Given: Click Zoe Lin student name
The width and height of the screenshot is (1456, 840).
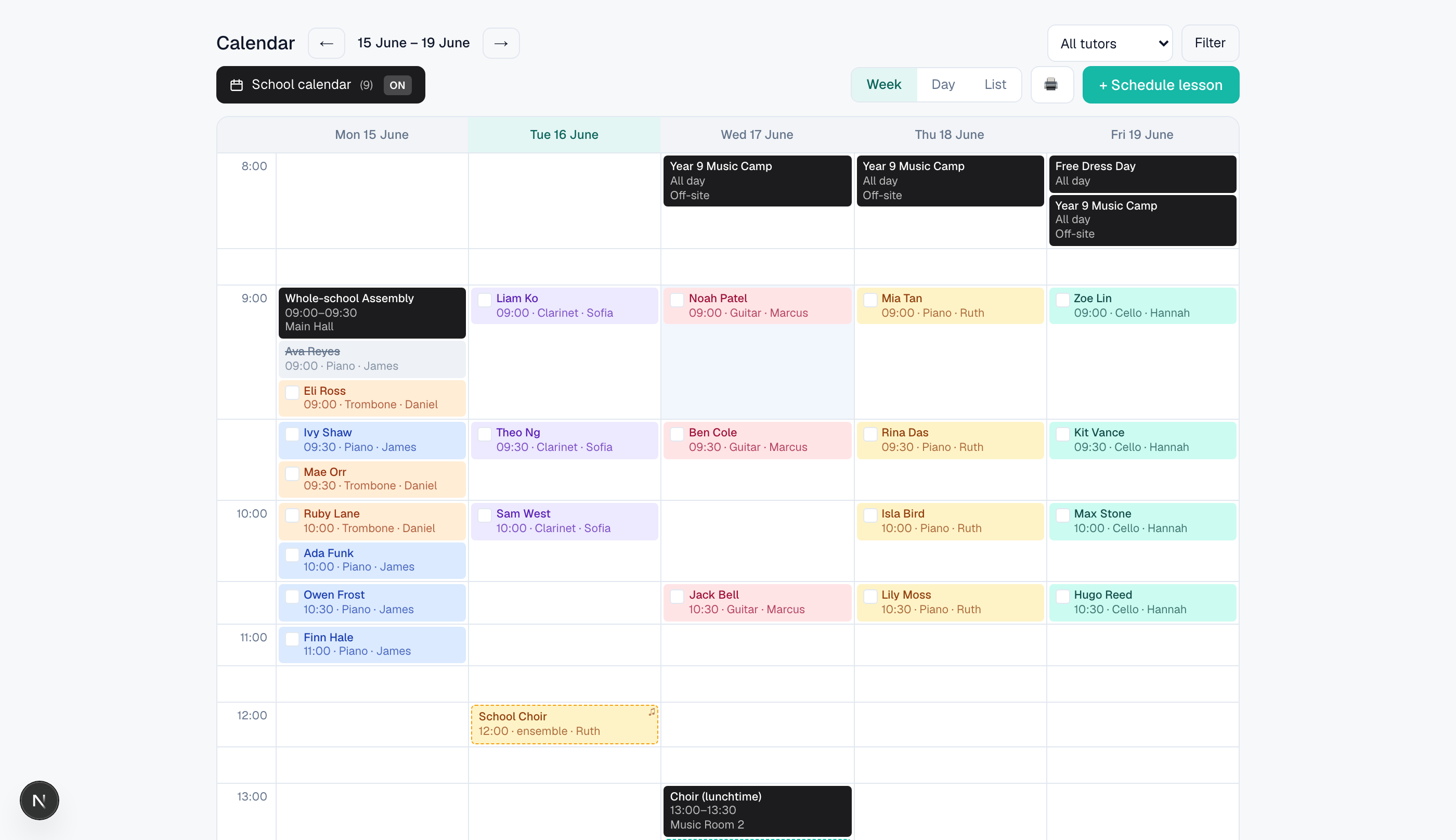Looking at the screenshot, I should click(x=1093, y=298).
